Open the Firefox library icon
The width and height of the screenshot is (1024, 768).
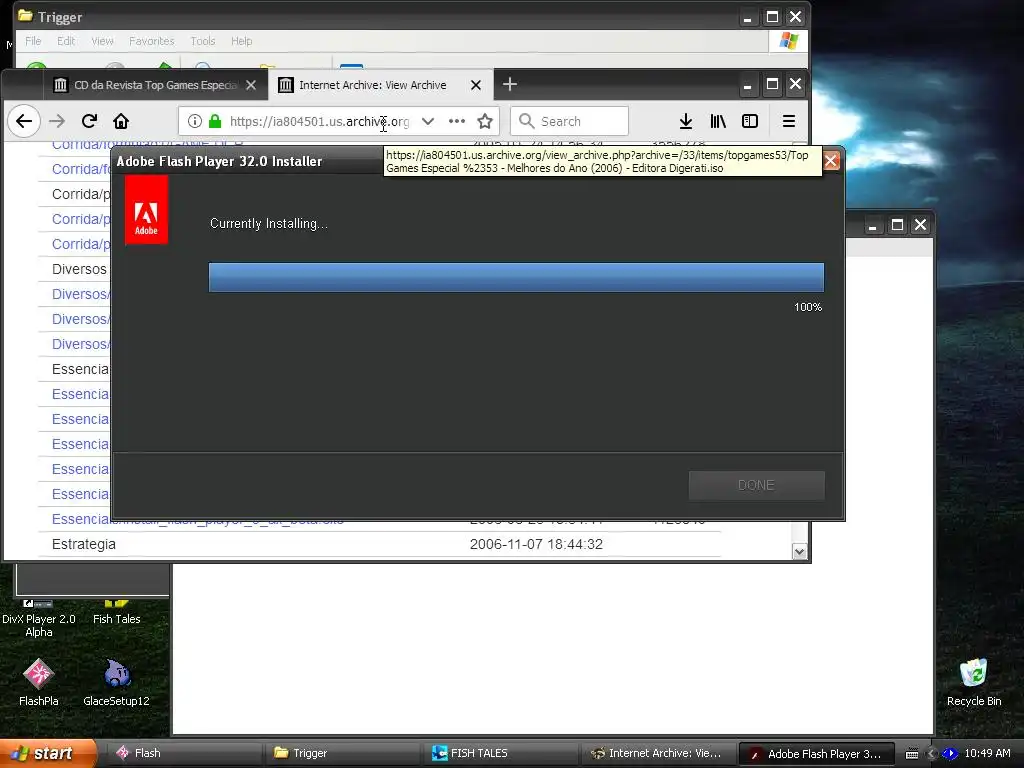click(718, 121)
